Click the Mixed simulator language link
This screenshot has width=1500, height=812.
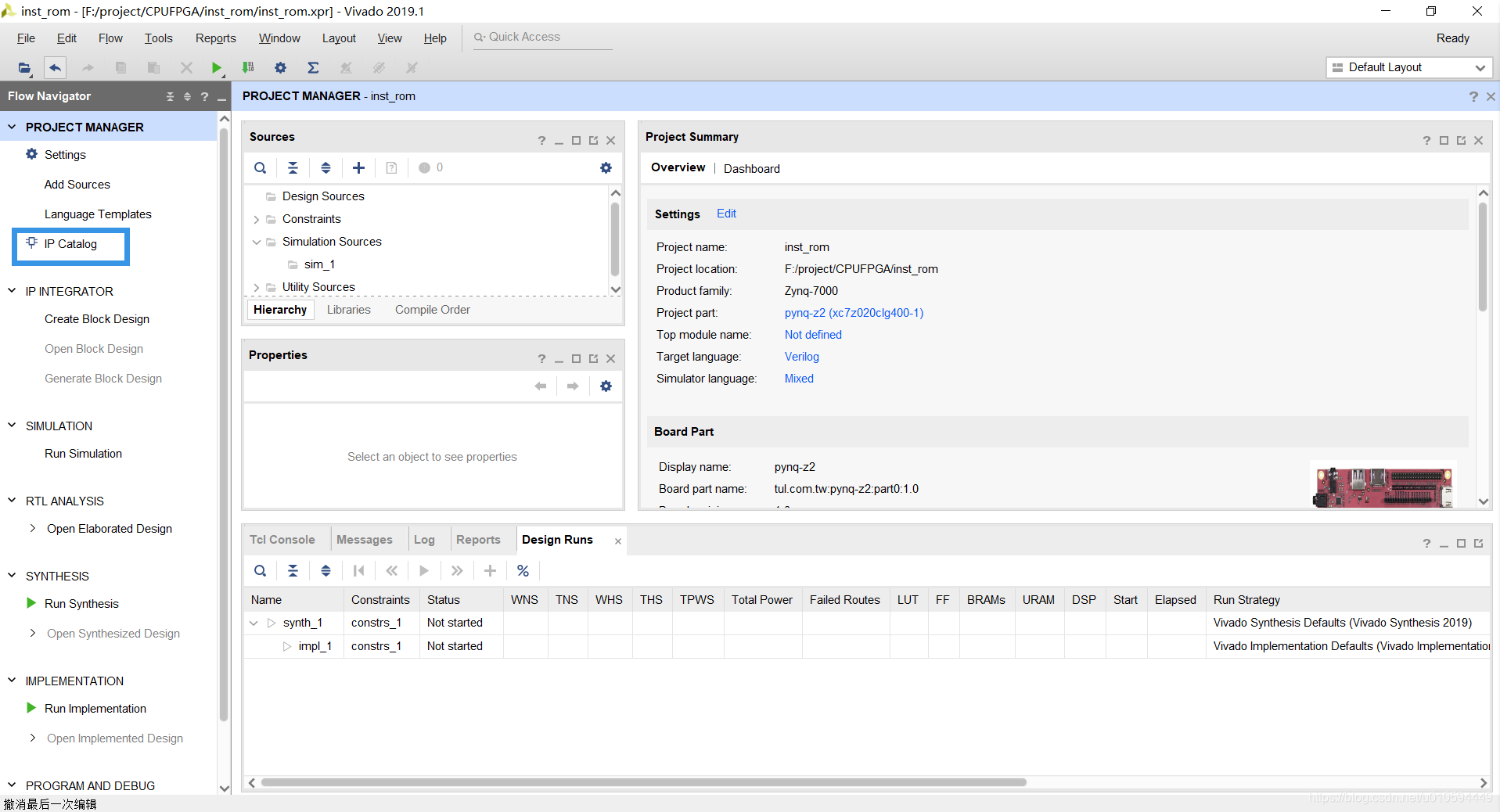pos(799,379)
